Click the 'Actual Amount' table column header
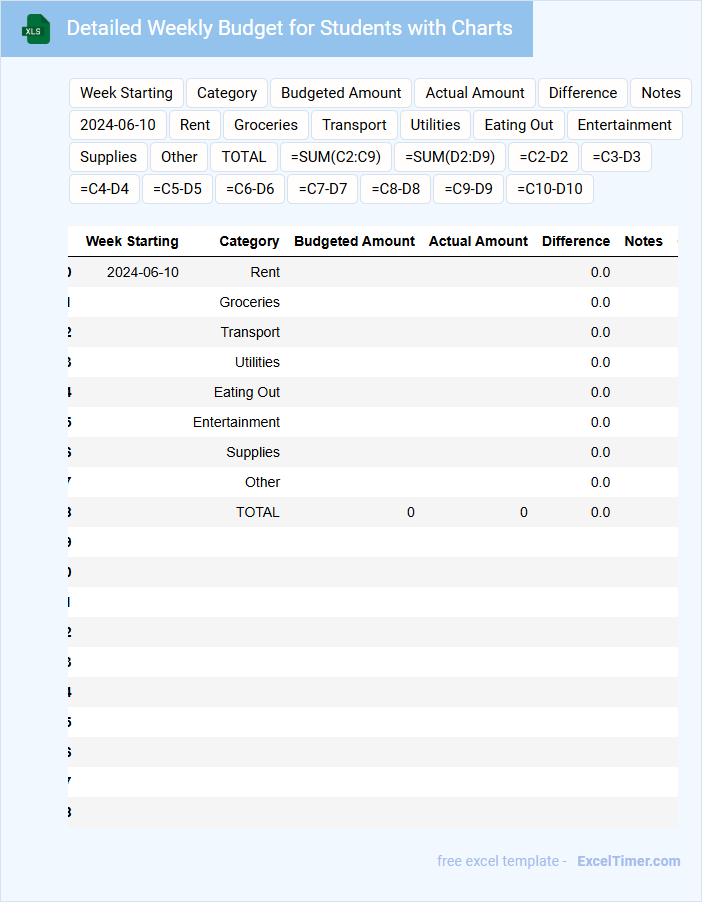The image size is (702, 902). pyautogui.click(x=478, y=241)
